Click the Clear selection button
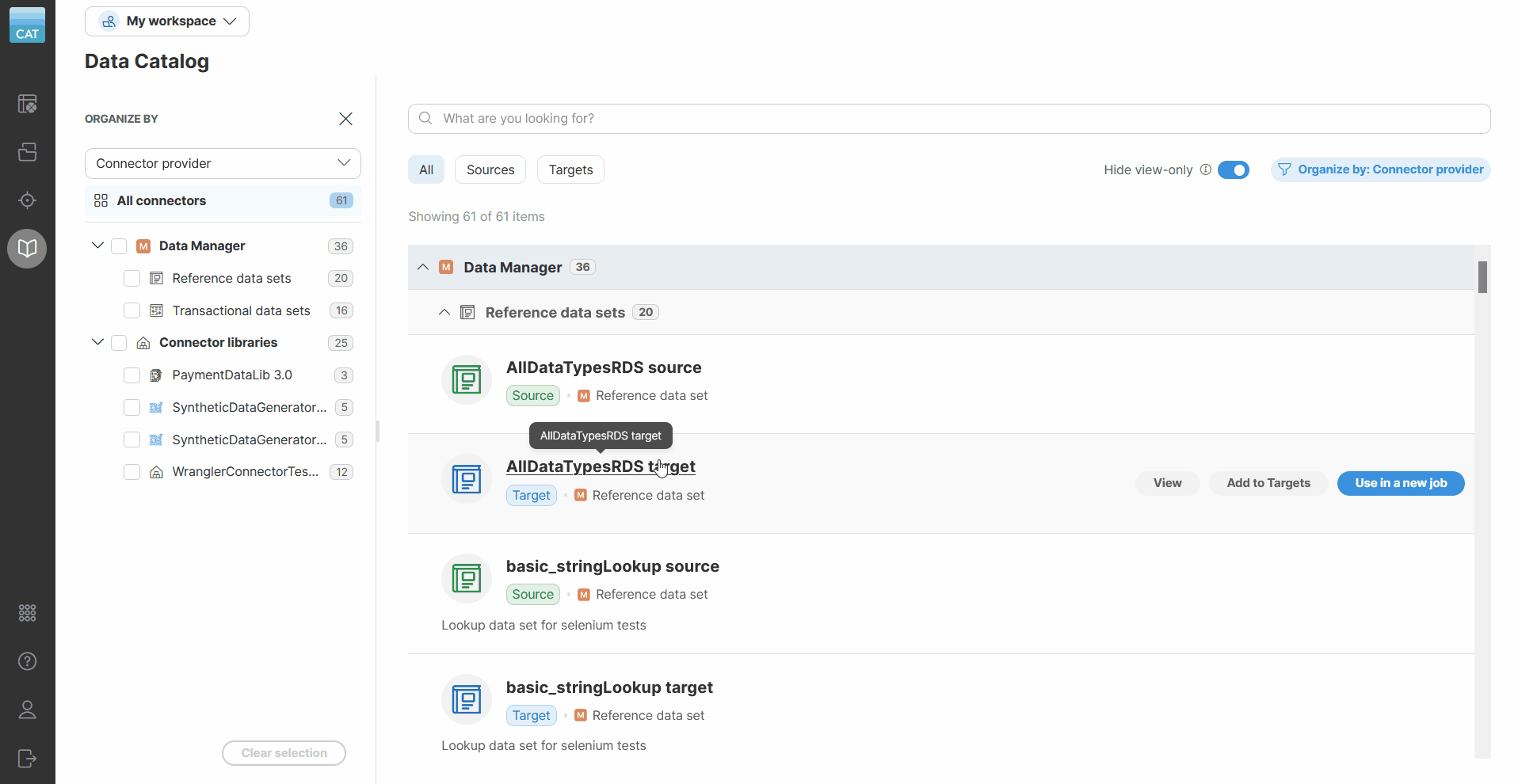Viewport: 1518px width, 784px height. click(x=284, y=753)
